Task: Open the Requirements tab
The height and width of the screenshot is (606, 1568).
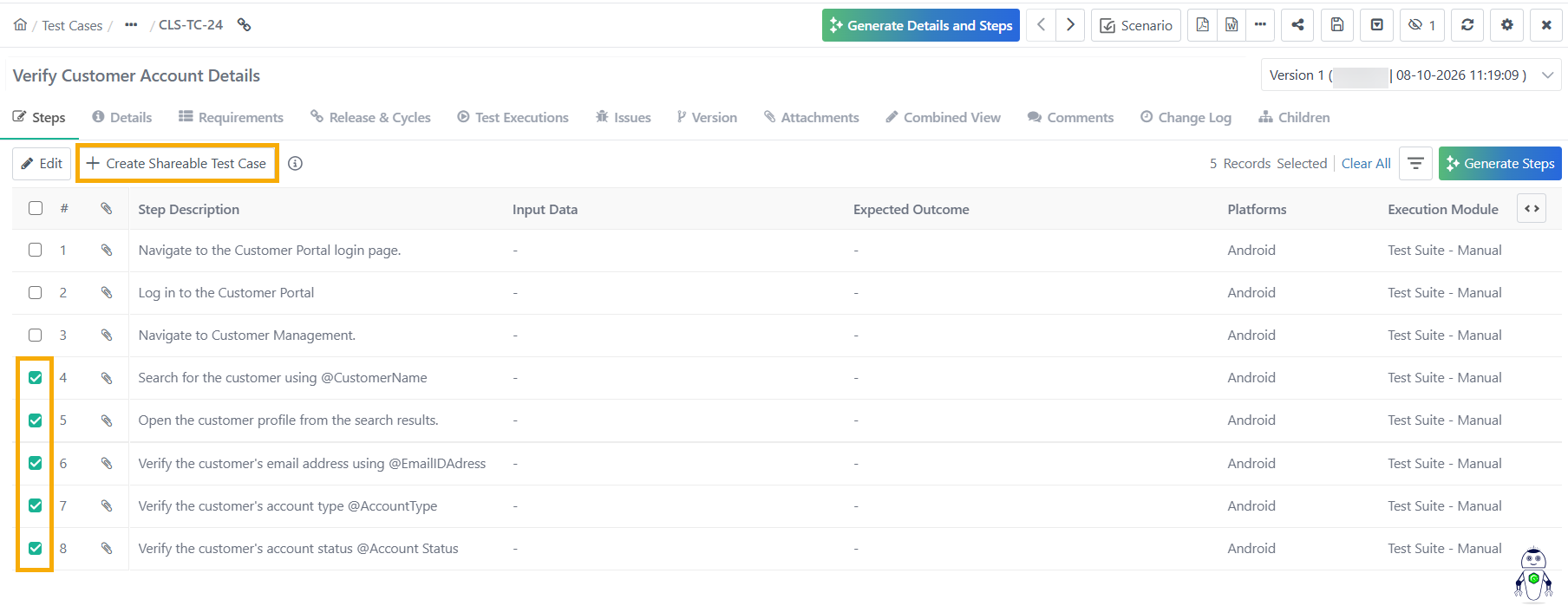Action: pos(231,118)
